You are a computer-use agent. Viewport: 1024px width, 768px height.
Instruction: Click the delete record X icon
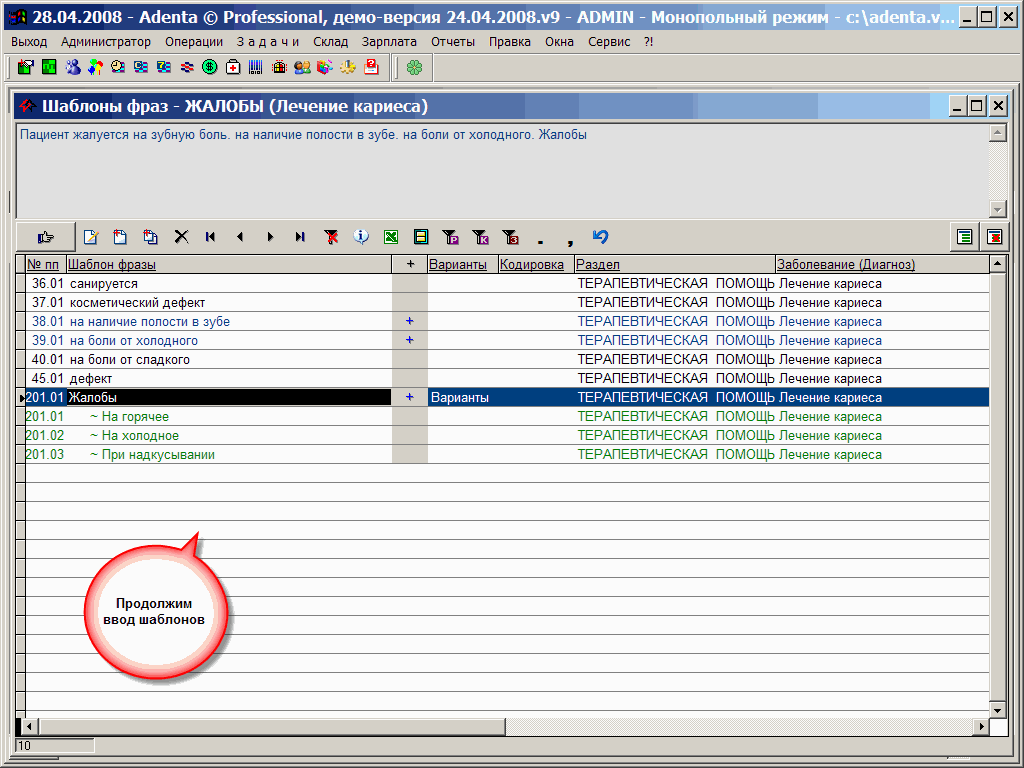click(x=181, y=237)
